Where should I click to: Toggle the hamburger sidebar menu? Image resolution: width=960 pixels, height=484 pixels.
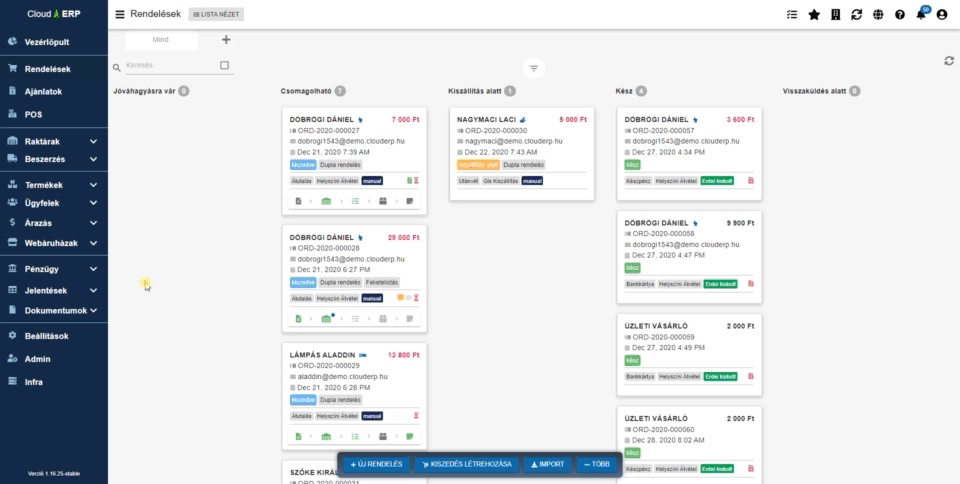120,15
